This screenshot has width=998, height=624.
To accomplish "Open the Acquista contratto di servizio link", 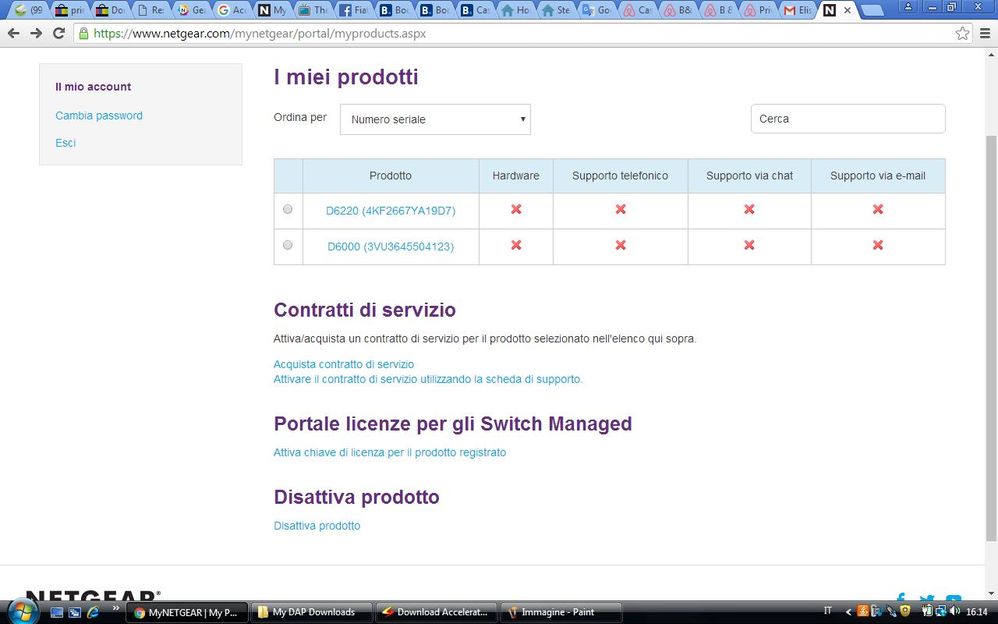I will click(344, 364).
